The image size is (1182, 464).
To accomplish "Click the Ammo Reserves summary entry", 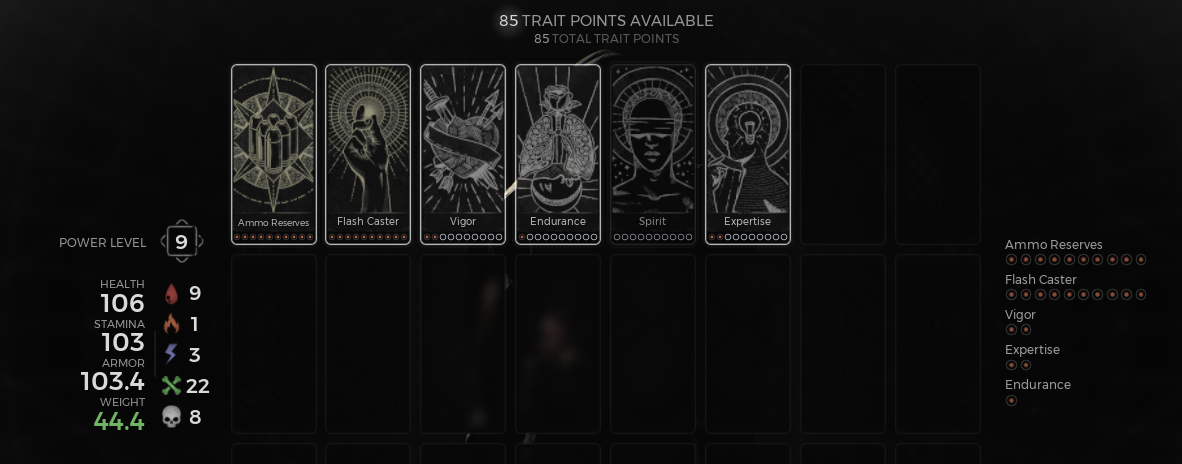I will point(1076,252).
